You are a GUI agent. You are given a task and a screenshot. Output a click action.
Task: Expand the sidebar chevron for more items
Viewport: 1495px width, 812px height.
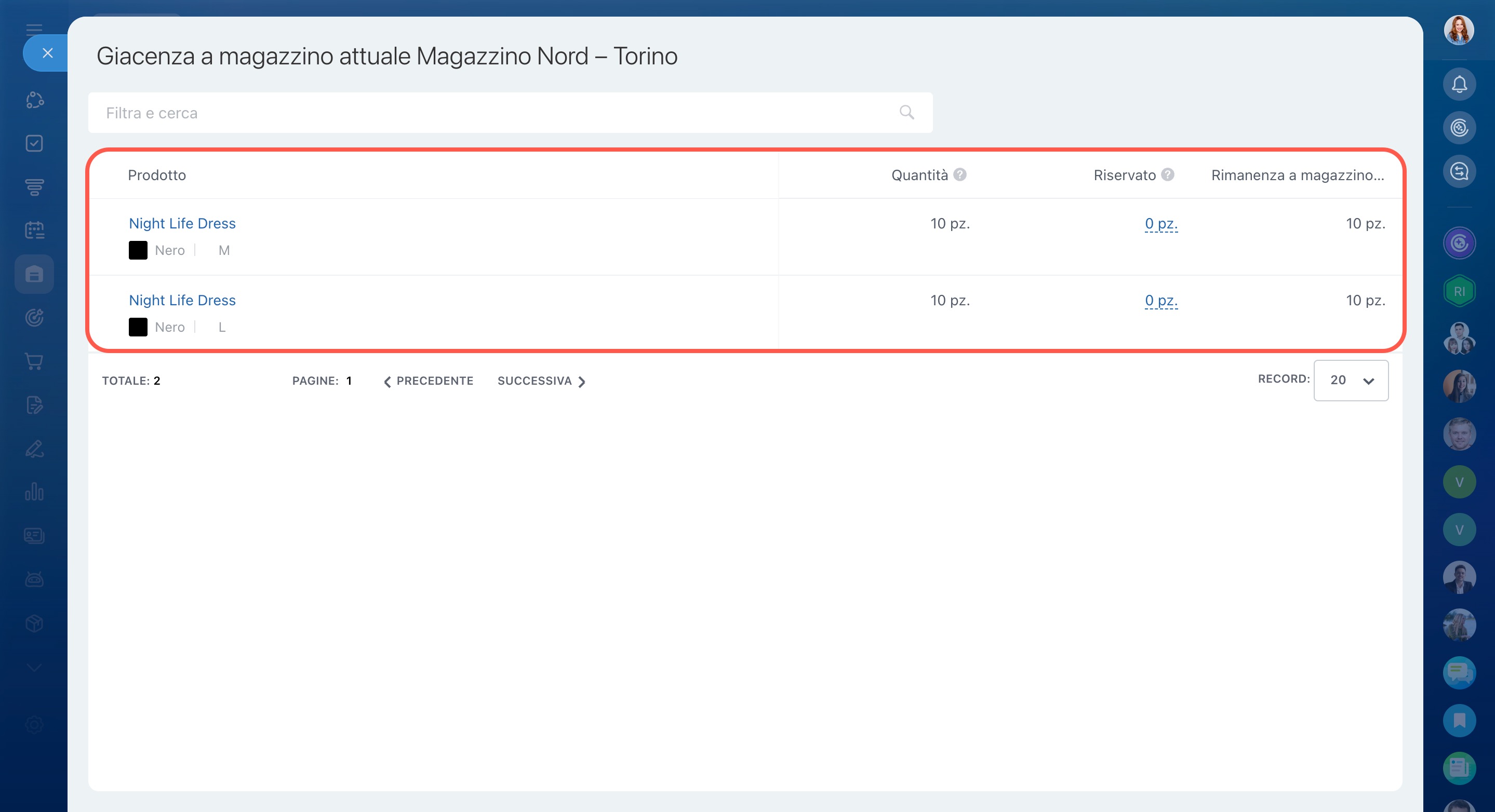[34, 668]
